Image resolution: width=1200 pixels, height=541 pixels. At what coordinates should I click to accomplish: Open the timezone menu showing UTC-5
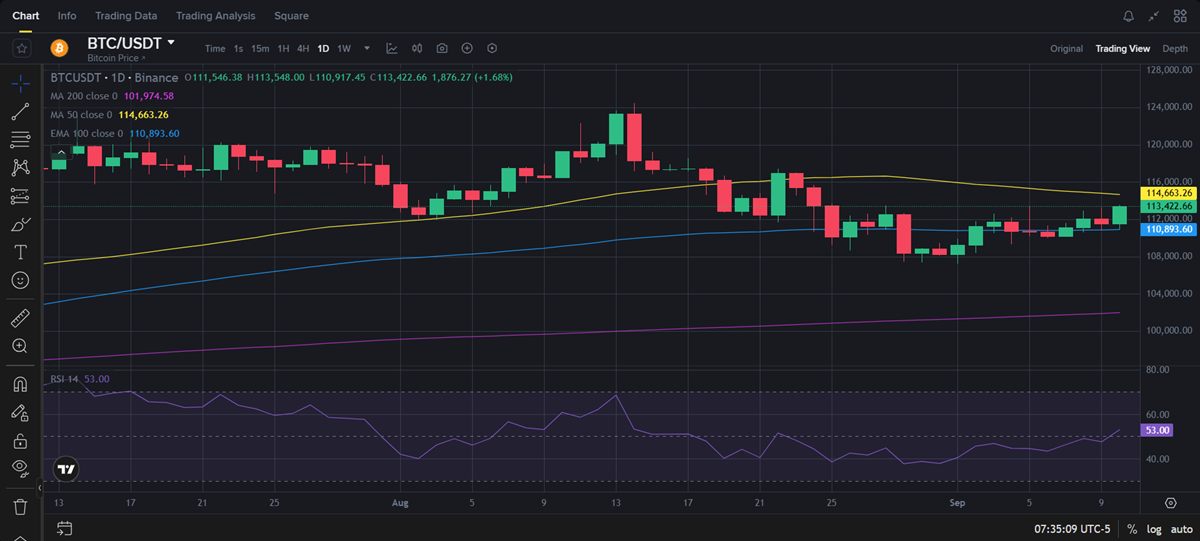tap(1071, 528)
